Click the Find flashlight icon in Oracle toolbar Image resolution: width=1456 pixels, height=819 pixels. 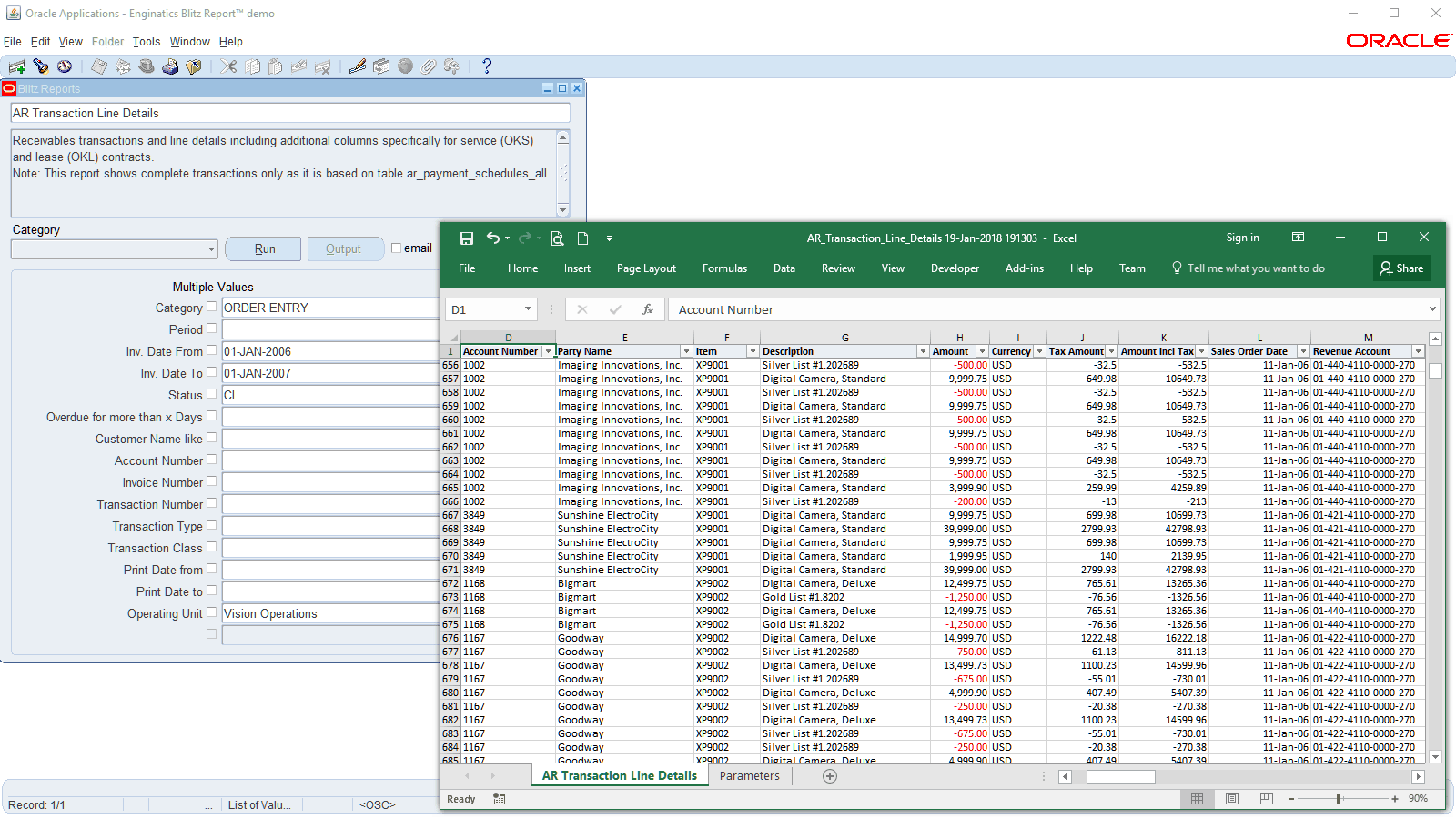pyautogui.click(x=41, y=66)
